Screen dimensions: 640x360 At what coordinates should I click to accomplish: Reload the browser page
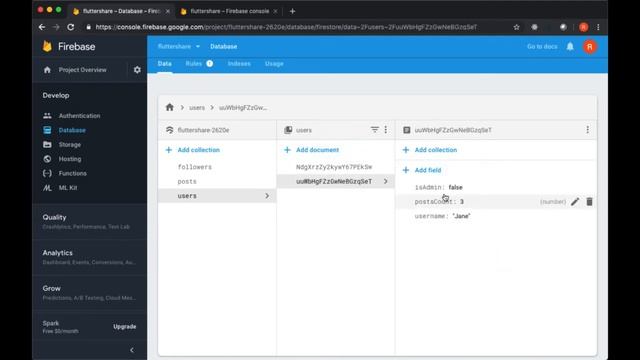pyautogui.click(x=71, y=27)
